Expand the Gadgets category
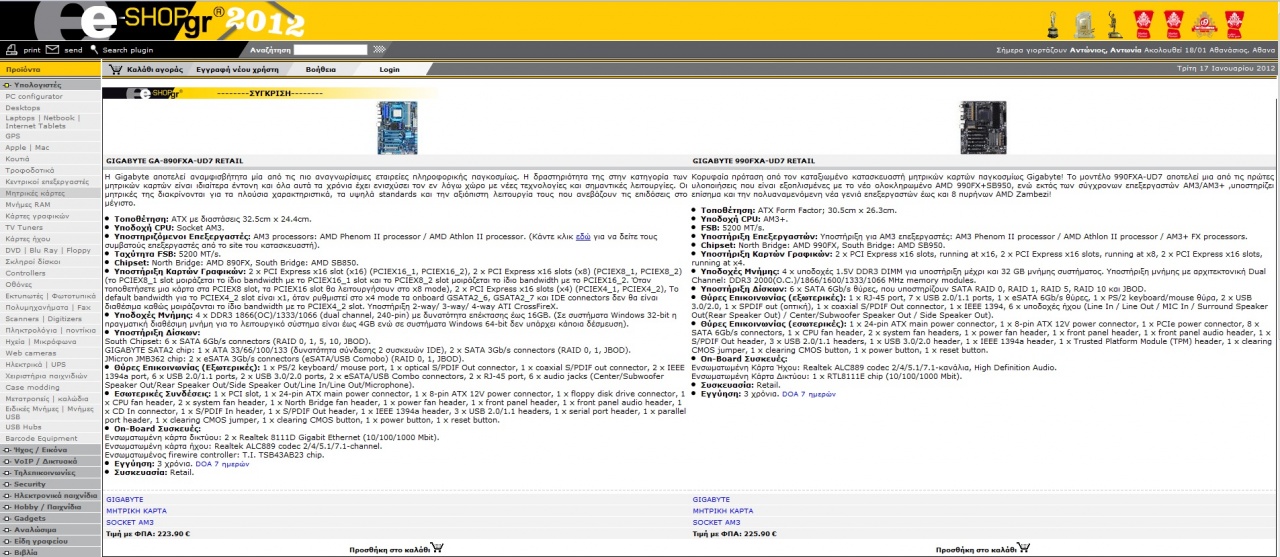Image resolution: width=1280 pixels, height=557 pixels. (50, 518)
